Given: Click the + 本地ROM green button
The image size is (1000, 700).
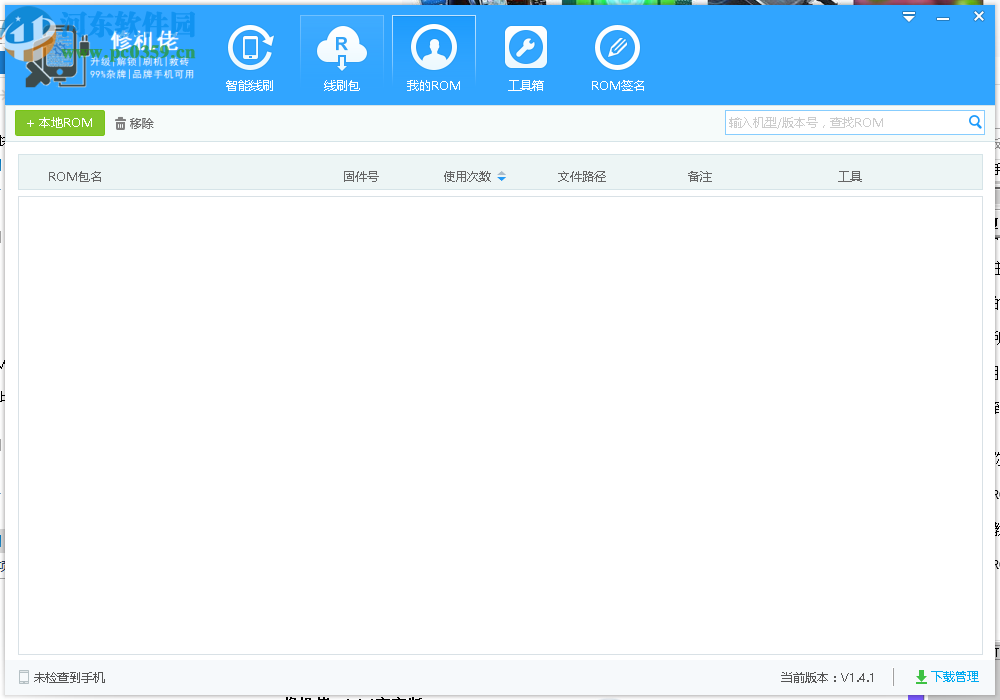Looking at the screenshot, I should [60, 123].
